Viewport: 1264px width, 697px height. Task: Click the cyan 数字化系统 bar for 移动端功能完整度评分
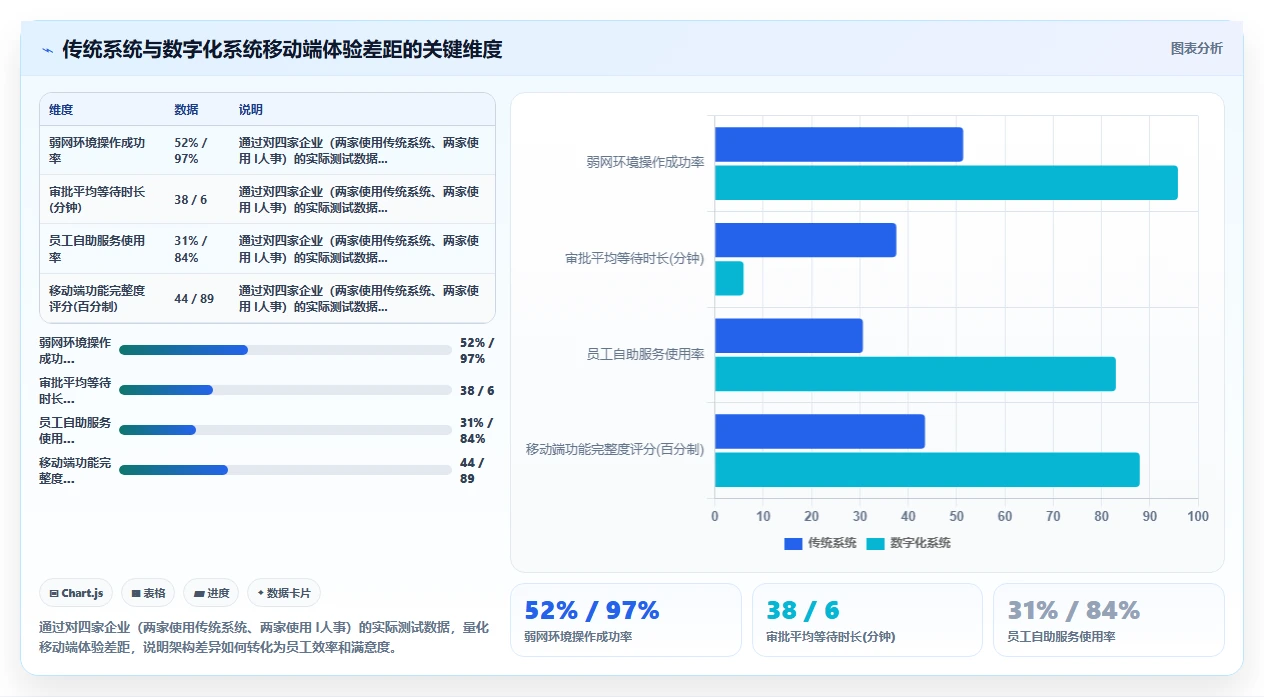click(x=927, y=470)
